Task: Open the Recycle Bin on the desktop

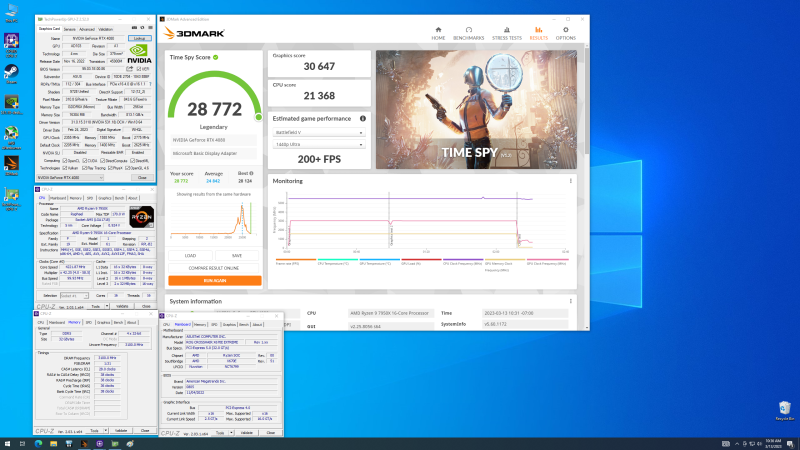Action: (784, 408)
